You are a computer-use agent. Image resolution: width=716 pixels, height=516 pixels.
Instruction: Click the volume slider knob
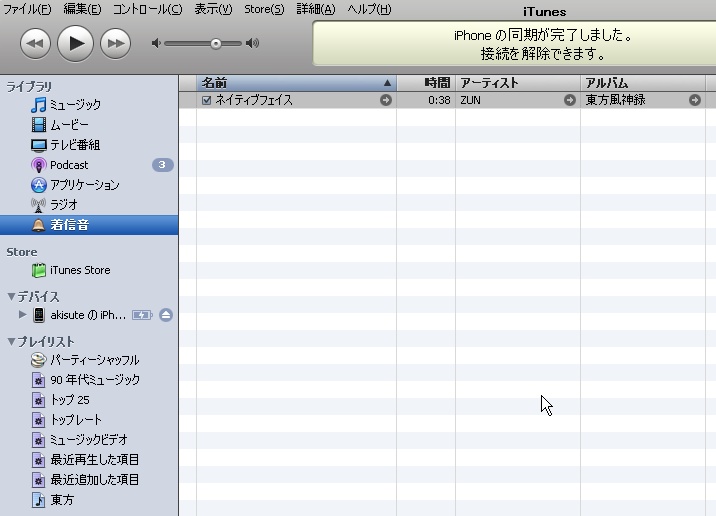[216, 43]
